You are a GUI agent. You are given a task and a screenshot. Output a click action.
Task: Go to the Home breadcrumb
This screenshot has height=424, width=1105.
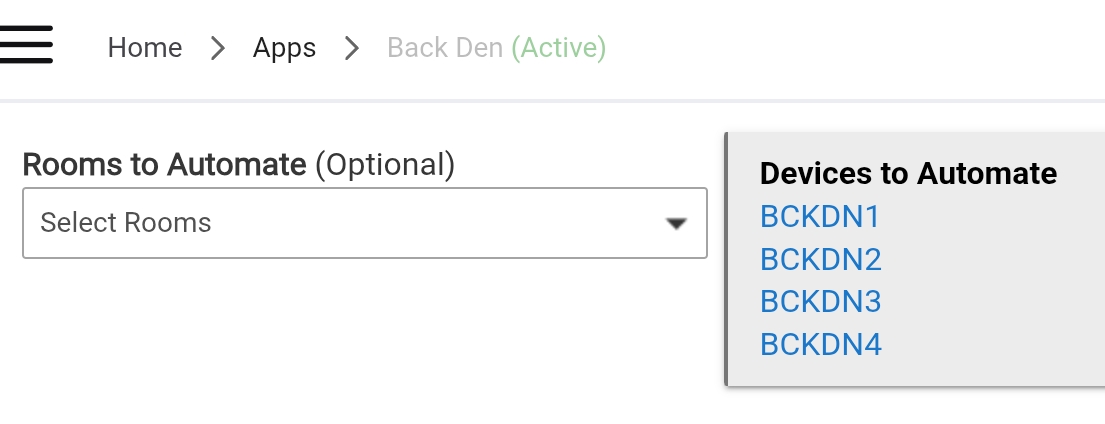(x=145, y=48)
